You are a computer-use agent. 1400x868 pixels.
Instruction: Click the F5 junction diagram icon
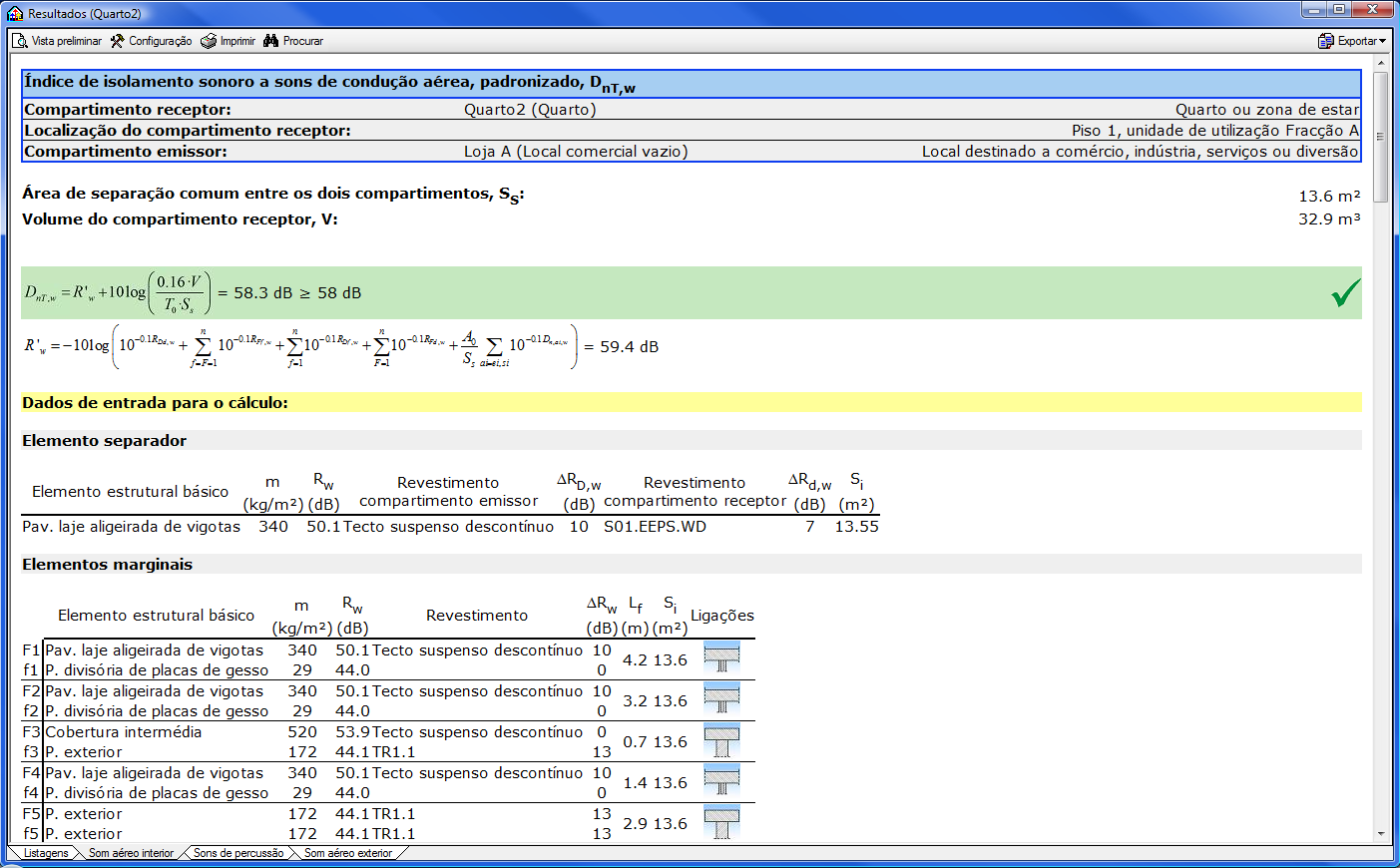pyautogui.click(x=721, y=823)
